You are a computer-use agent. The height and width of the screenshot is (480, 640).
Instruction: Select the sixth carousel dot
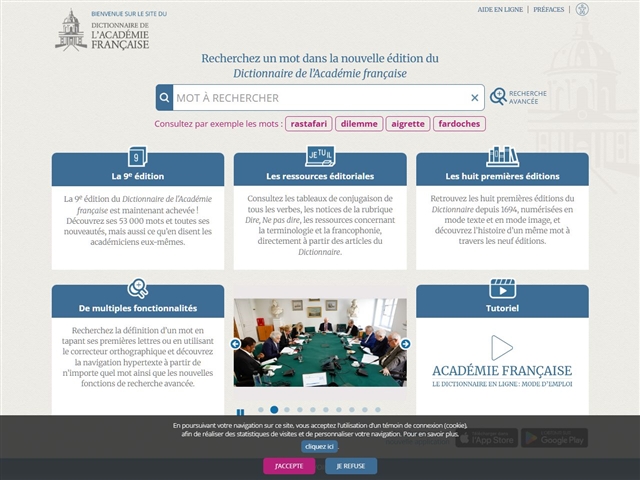tap(326, 410)
